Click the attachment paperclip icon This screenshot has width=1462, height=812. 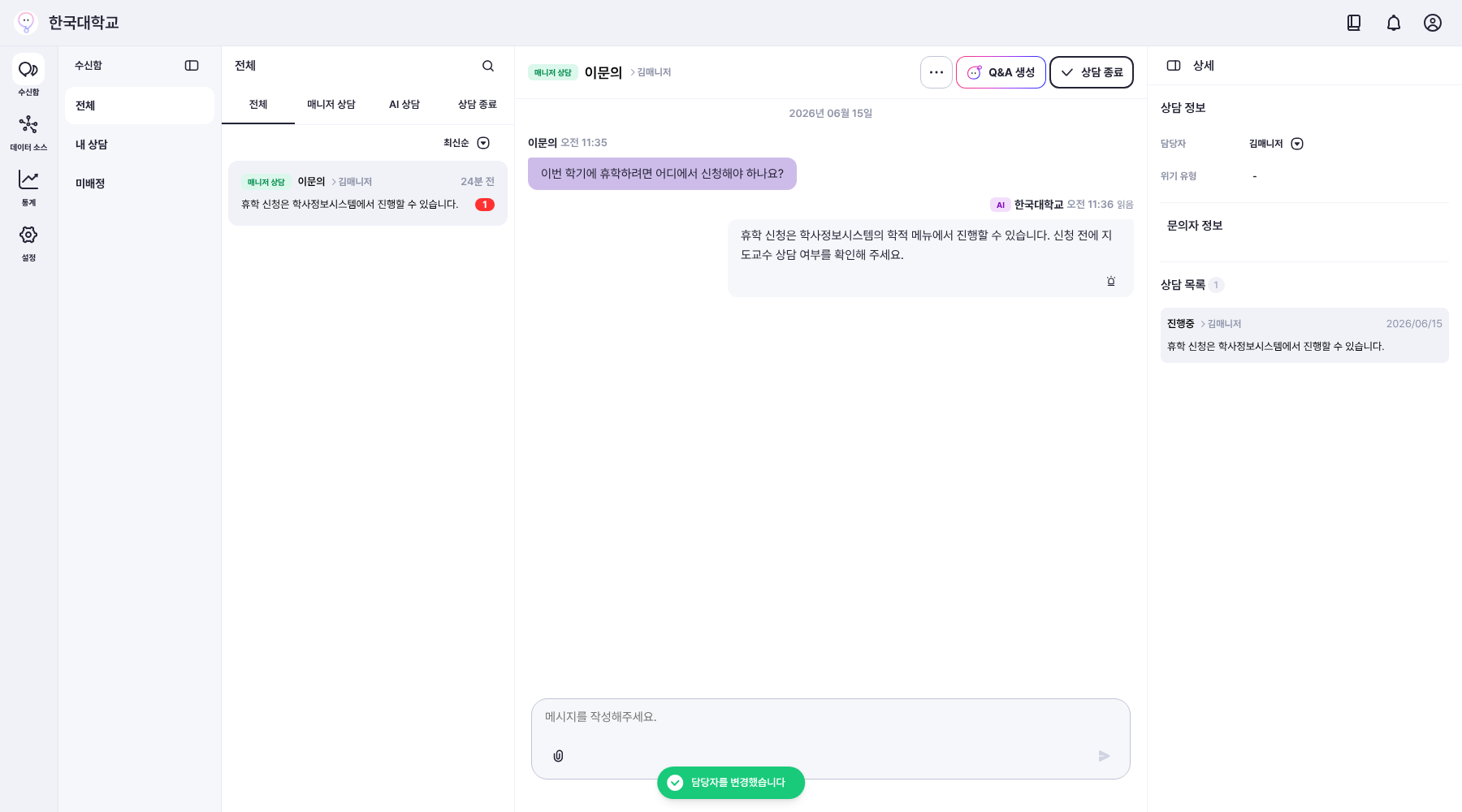(558, 756)
